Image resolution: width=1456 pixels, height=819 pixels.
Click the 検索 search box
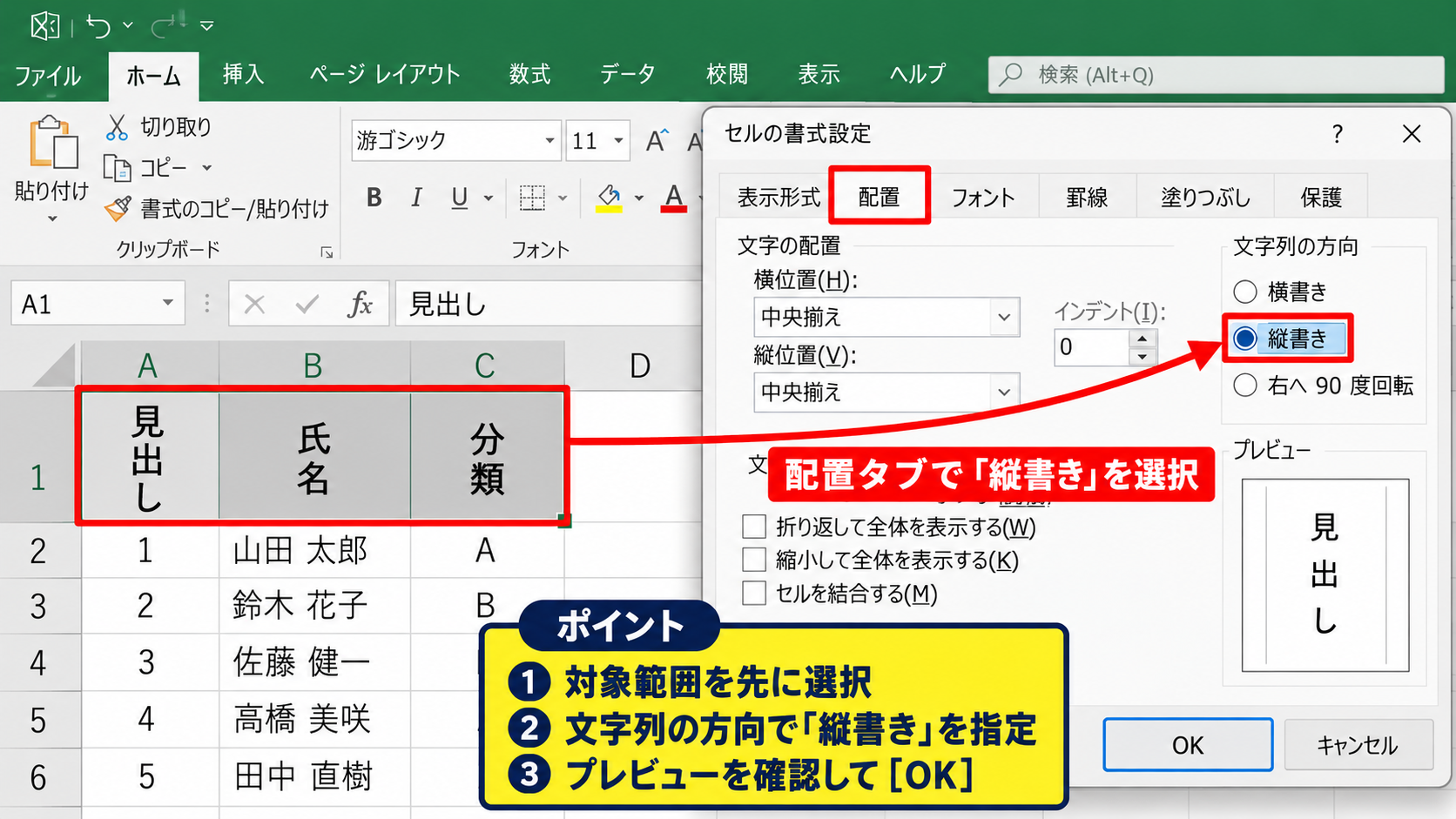pyautogui.click(x=1216, y=75)
